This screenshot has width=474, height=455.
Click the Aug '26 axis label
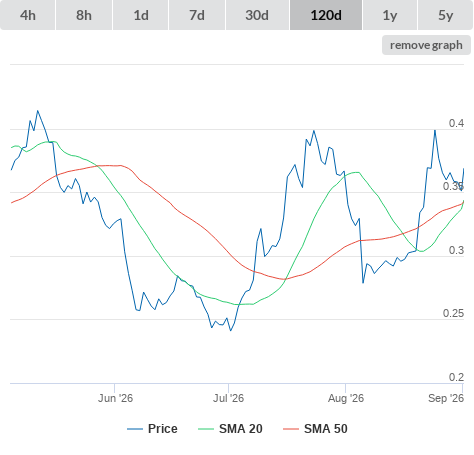click(346, 398)
